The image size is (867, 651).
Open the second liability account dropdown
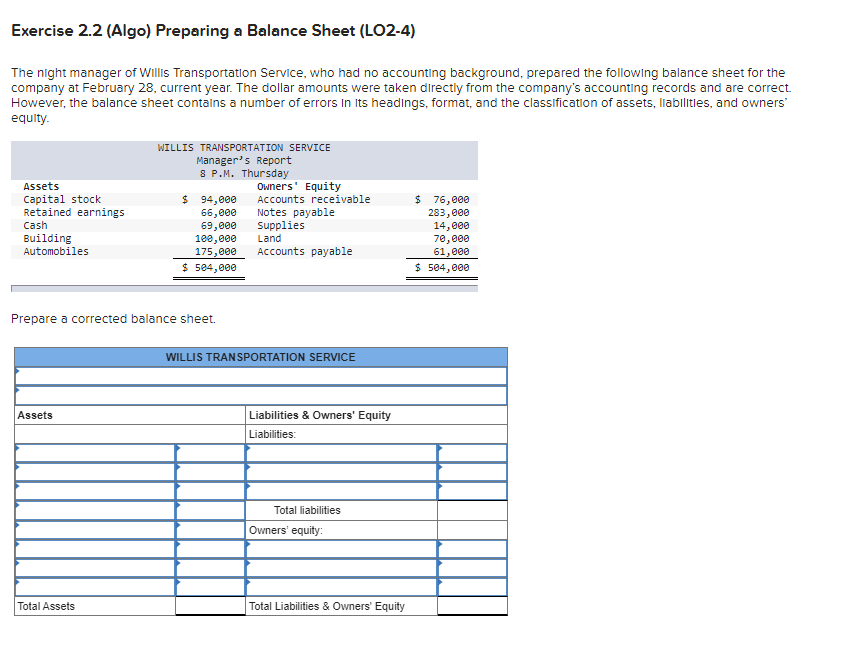340,473
